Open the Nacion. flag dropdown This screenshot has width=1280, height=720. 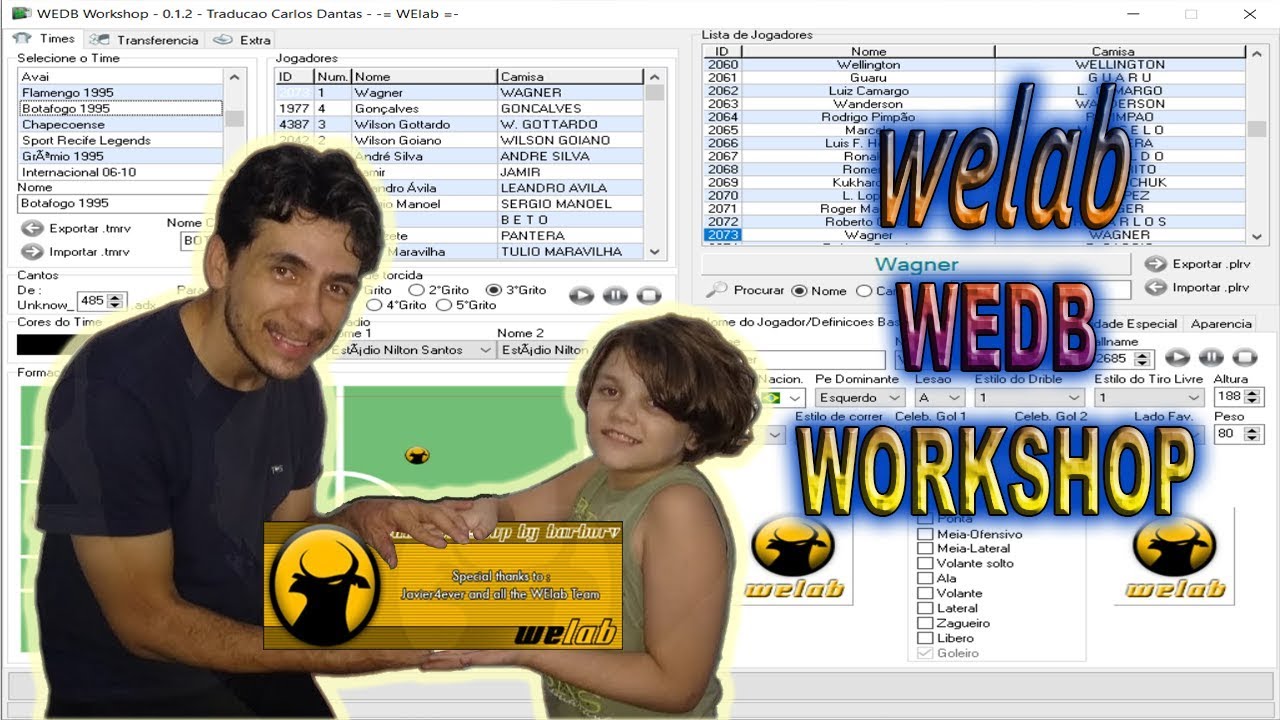(795, 398)
